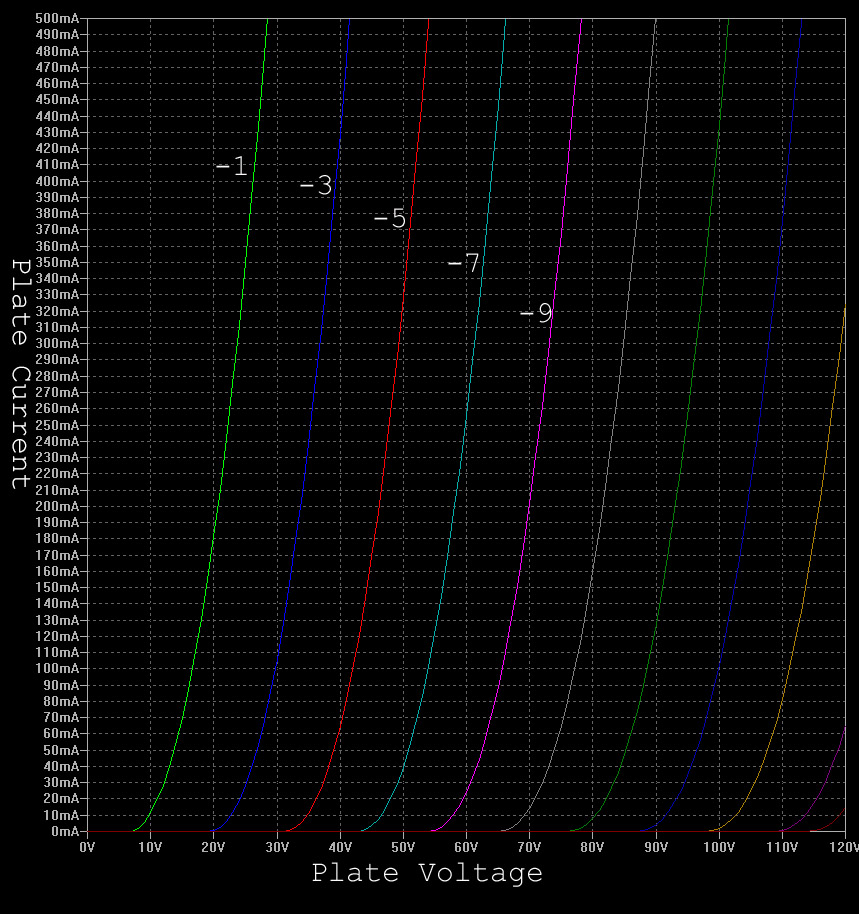This screenshot has width=859, height=914.
Task: Click the 40V x-axis tick label
Action: pyautogui.click(x=340, y=847)
